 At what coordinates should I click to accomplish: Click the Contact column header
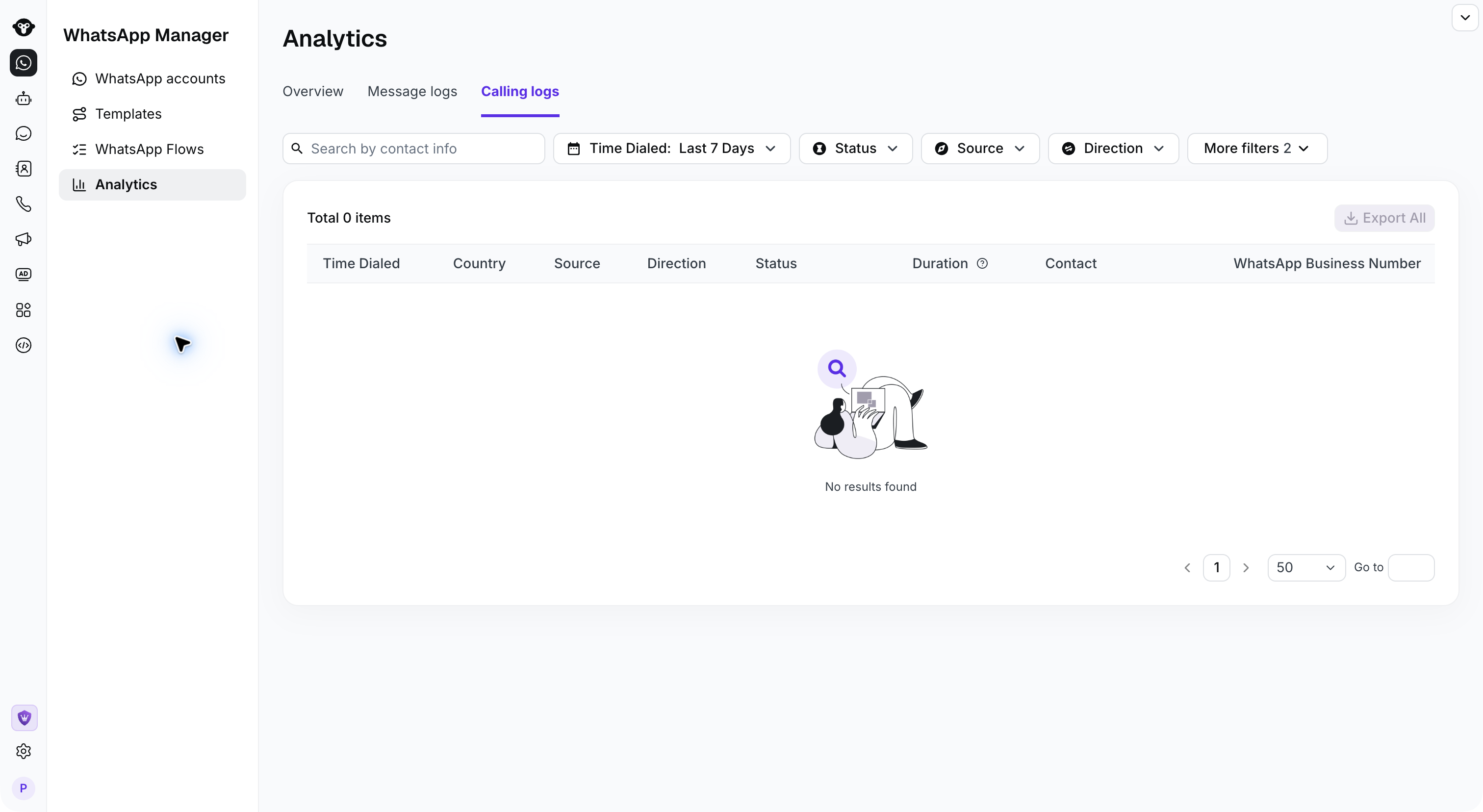1071,264
